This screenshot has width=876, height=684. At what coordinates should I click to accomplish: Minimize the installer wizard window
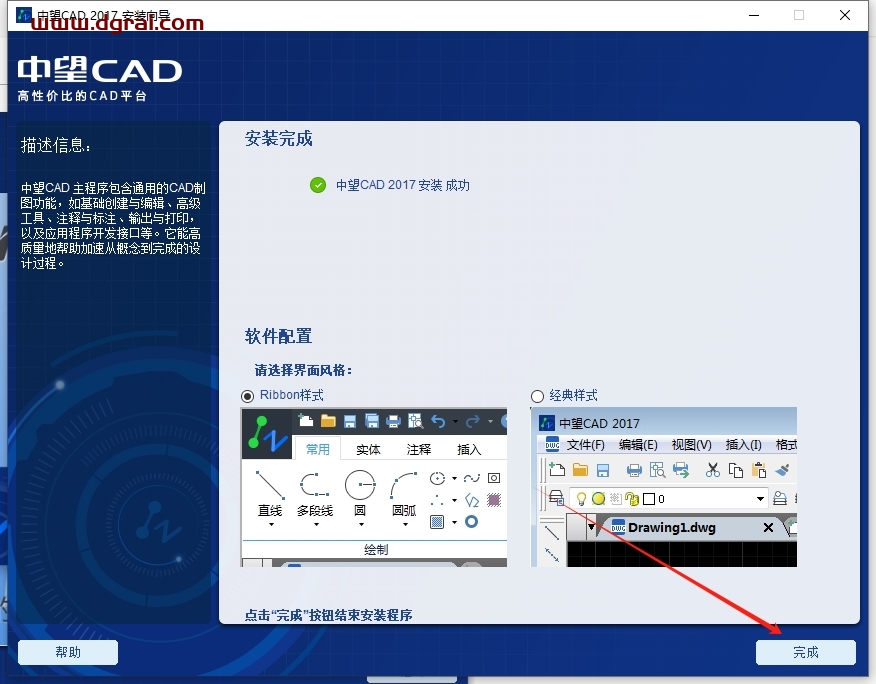[x=754, y=15]
